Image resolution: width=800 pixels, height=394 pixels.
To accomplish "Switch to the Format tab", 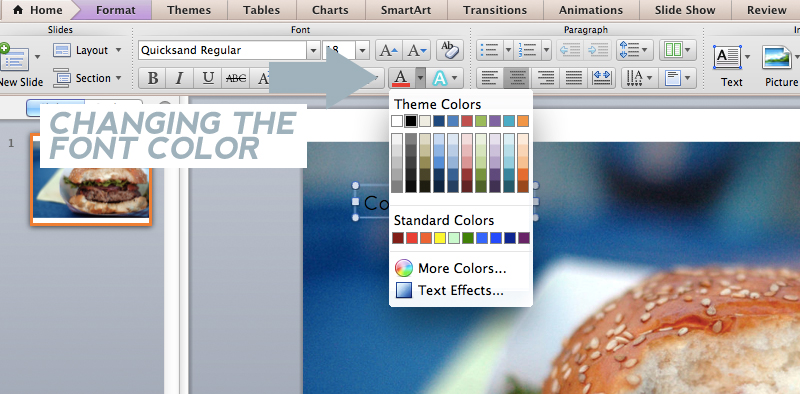I will click(116, 10).
